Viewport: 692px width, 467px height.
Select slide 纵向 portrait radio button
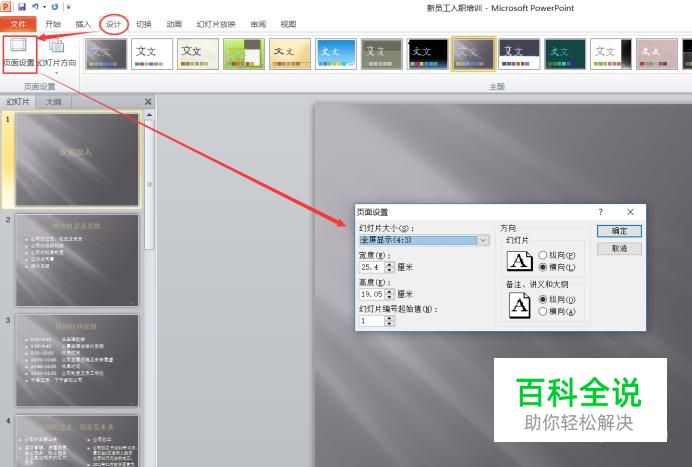[543, 255]
